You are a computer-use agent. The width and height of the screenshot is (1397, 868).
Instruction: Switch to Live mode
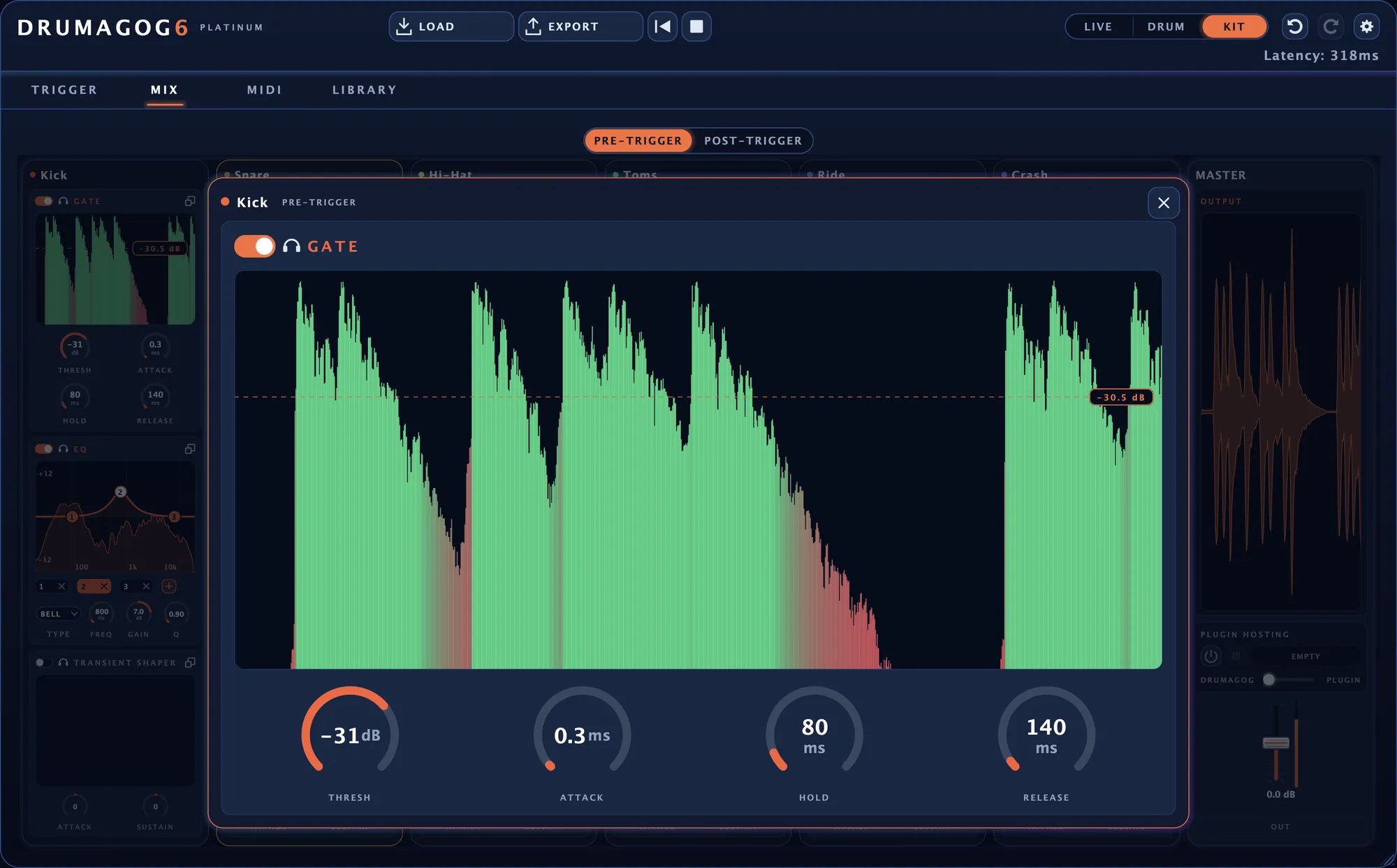[x=1098, y=27]
